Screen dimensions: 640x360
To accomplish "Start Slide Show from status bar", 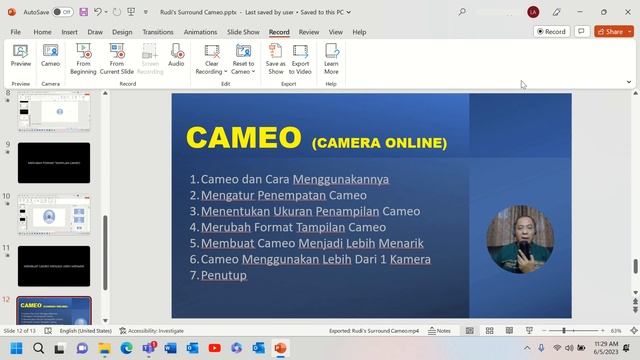I will [x=529, y=331].
